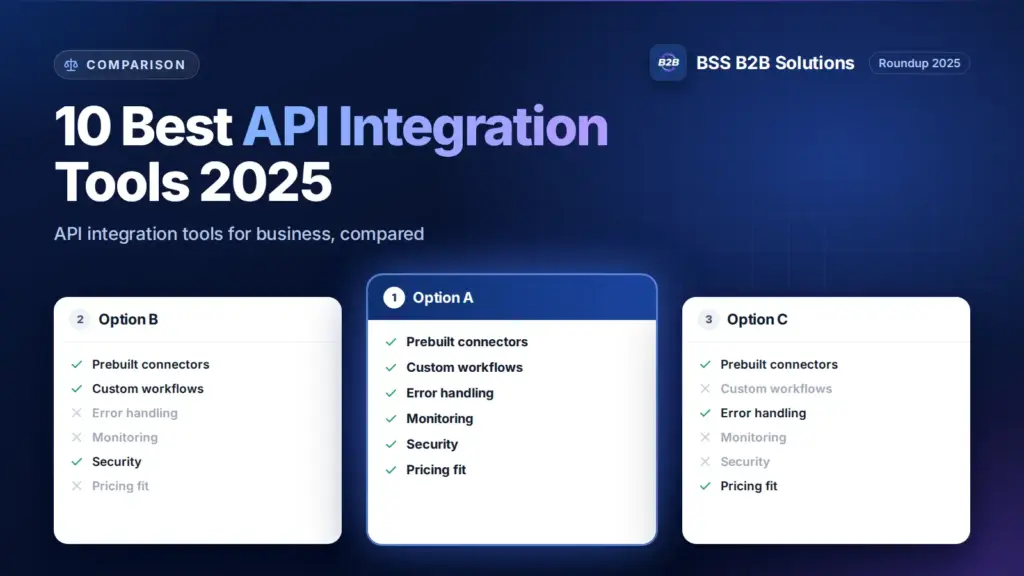1024x576 pixels.
Task: Click 'Error handling' text in Option A
Action: pos(450,393)
